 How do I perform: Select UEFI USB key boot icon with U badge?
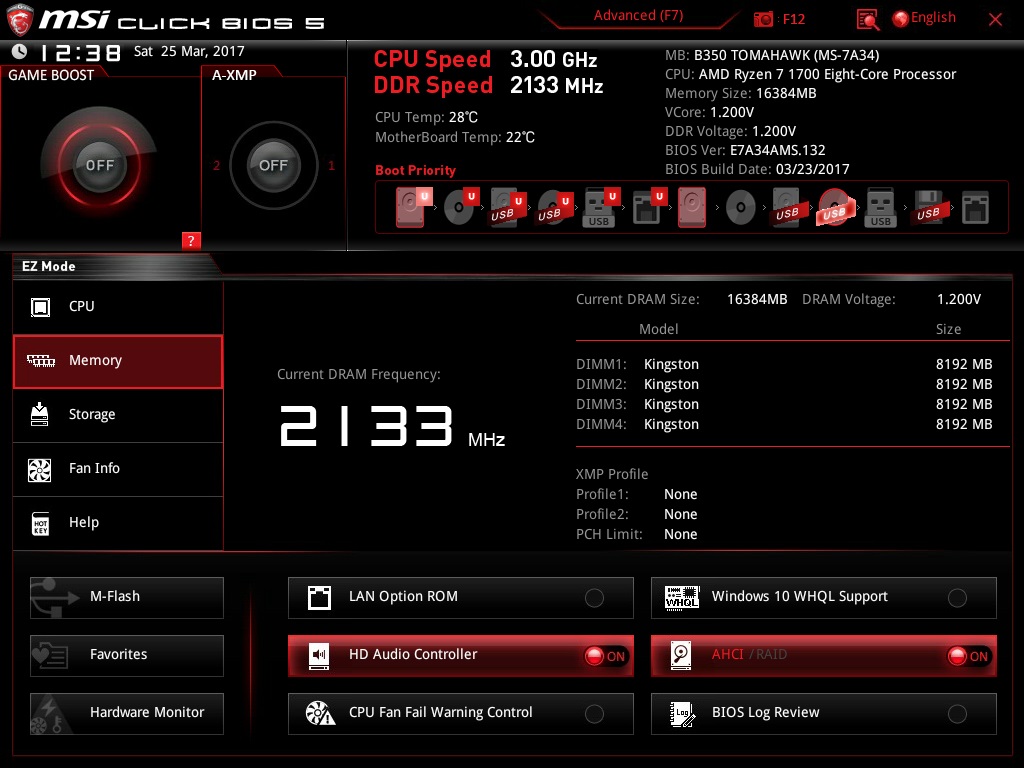(x=600, y=208)
